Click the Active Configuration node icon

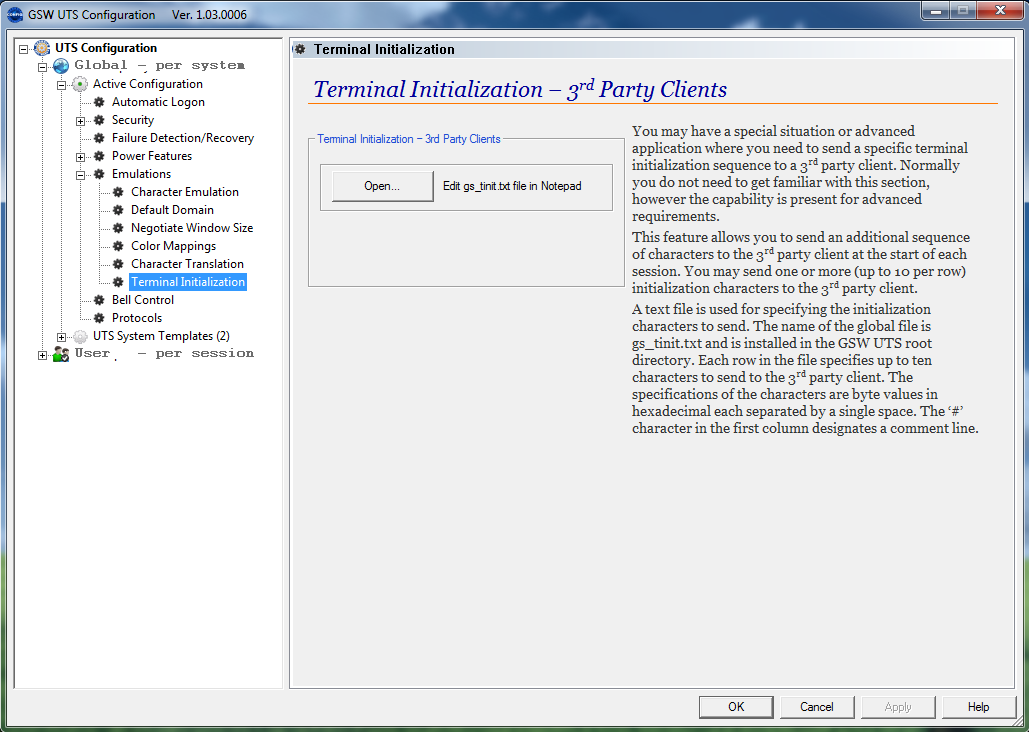80,84
